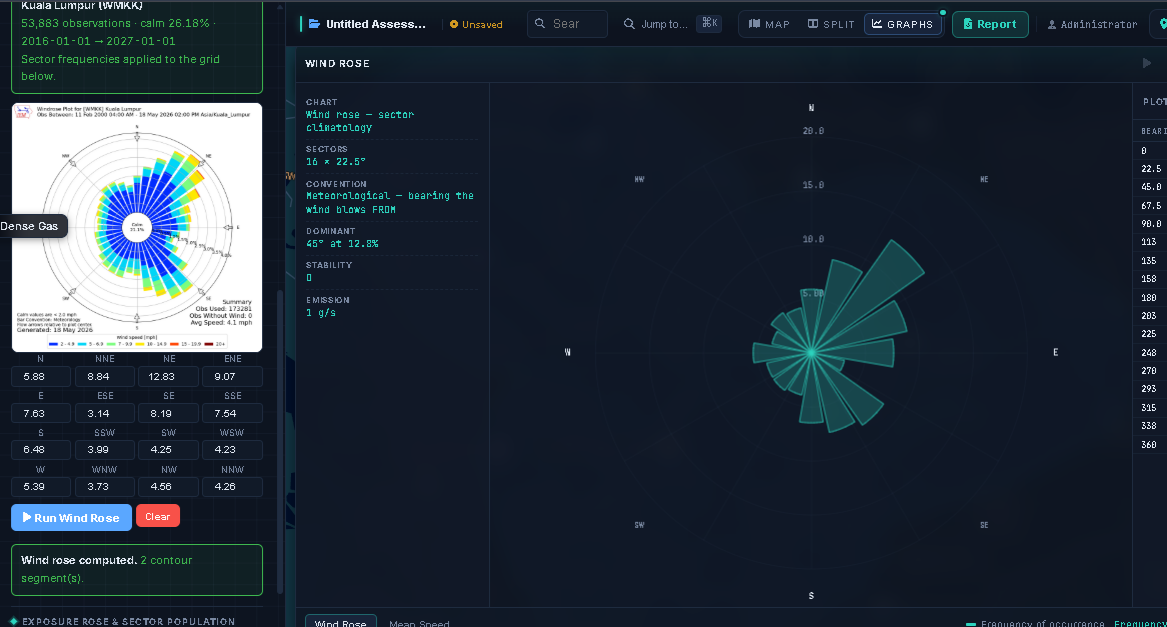
Task: Open the Administrator user menu
Action: click(x=1093, y=25)
